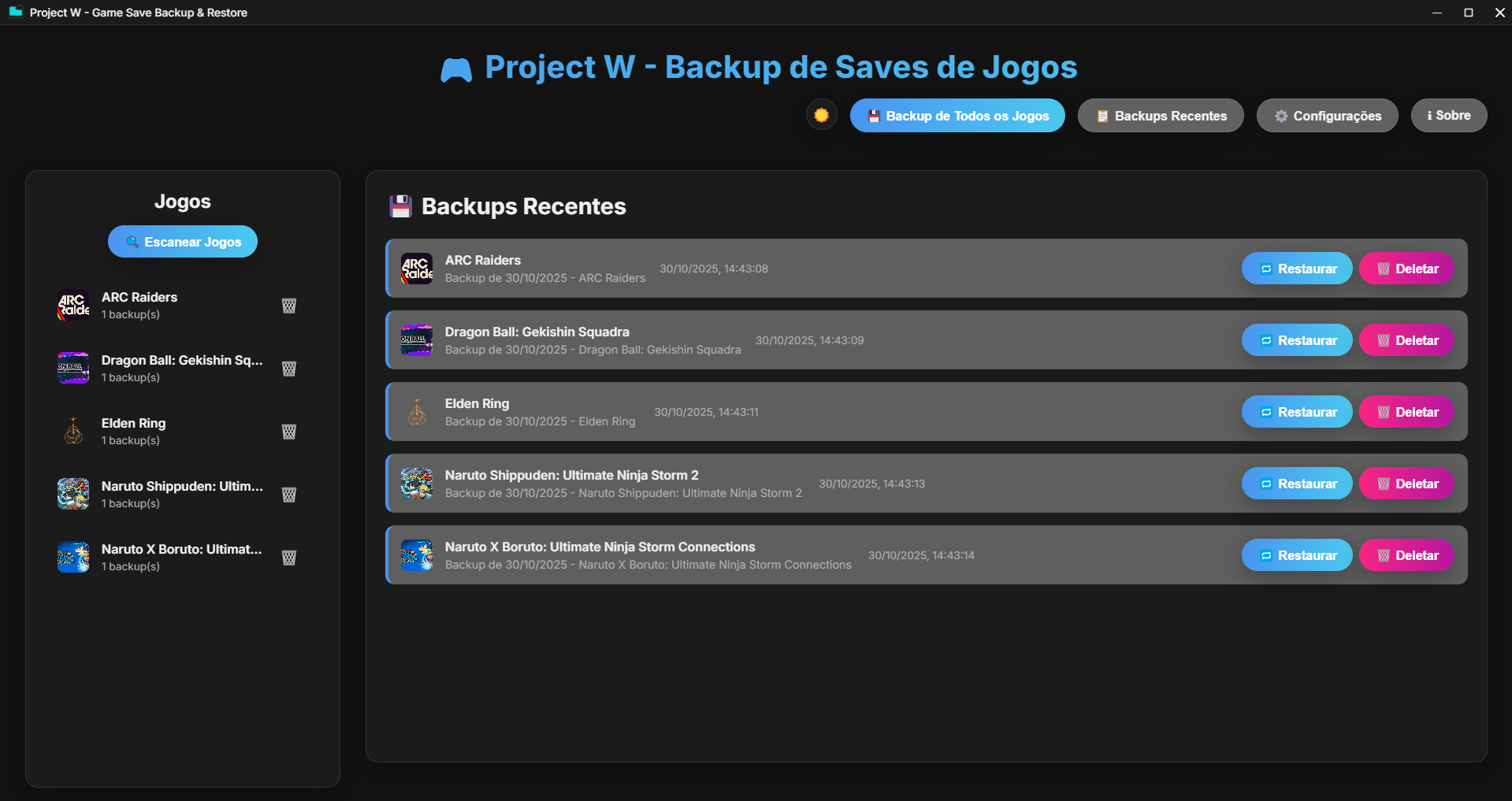
Task: Delete Naruto Shippuden Ninja Storm 2 backup
Action: (x=1406, y=484)
